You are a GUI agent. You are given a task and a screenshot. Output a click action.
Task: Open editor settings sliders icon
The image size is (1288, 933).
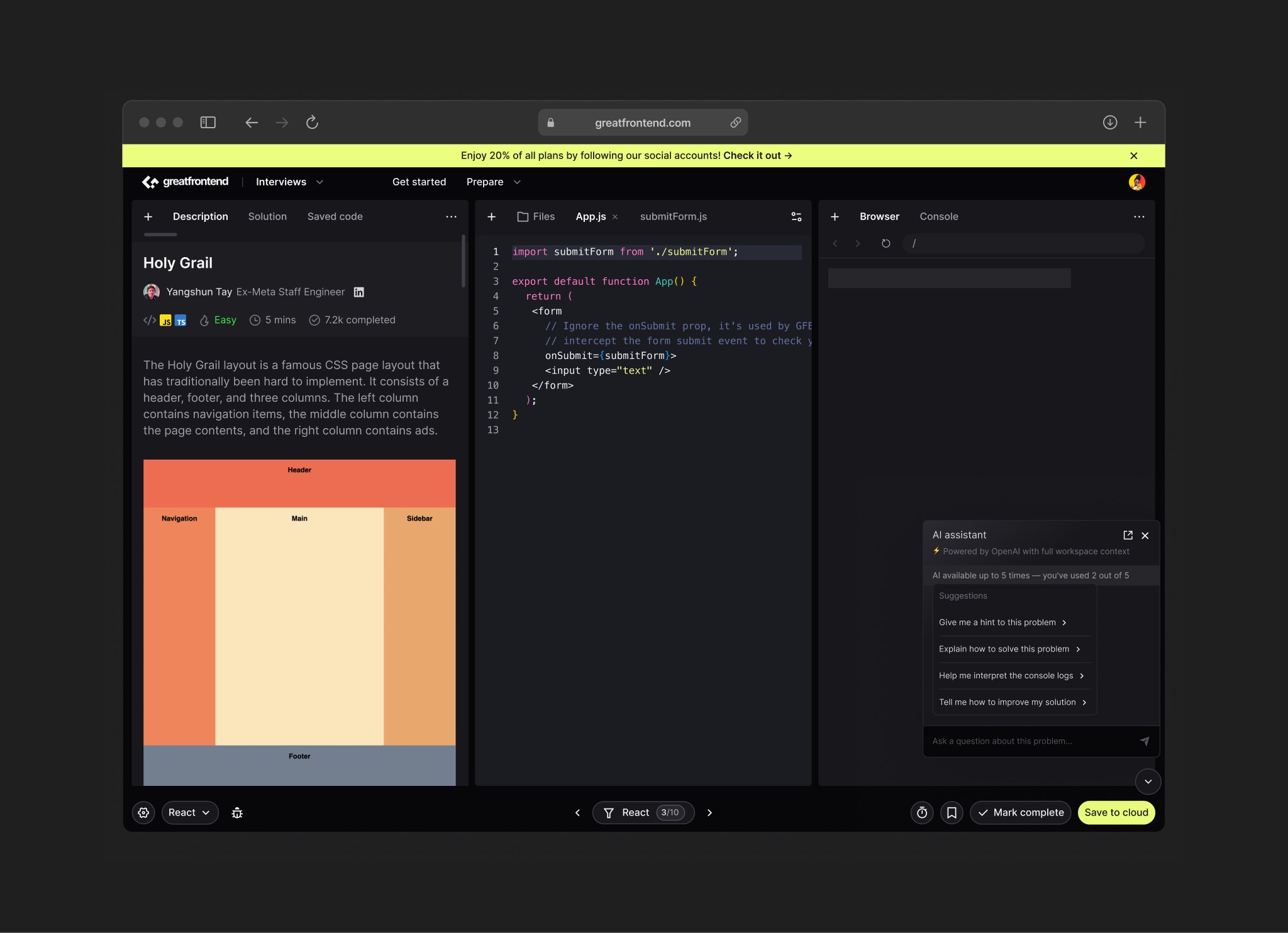pyautogui.click(x=796, y=217)
